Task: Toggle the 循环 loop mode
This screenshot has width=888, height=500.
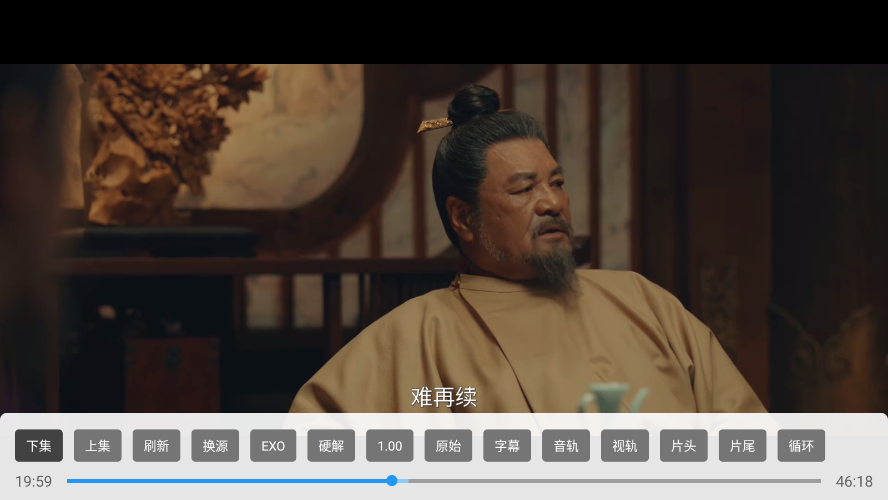Action: (x=801, y=446)
